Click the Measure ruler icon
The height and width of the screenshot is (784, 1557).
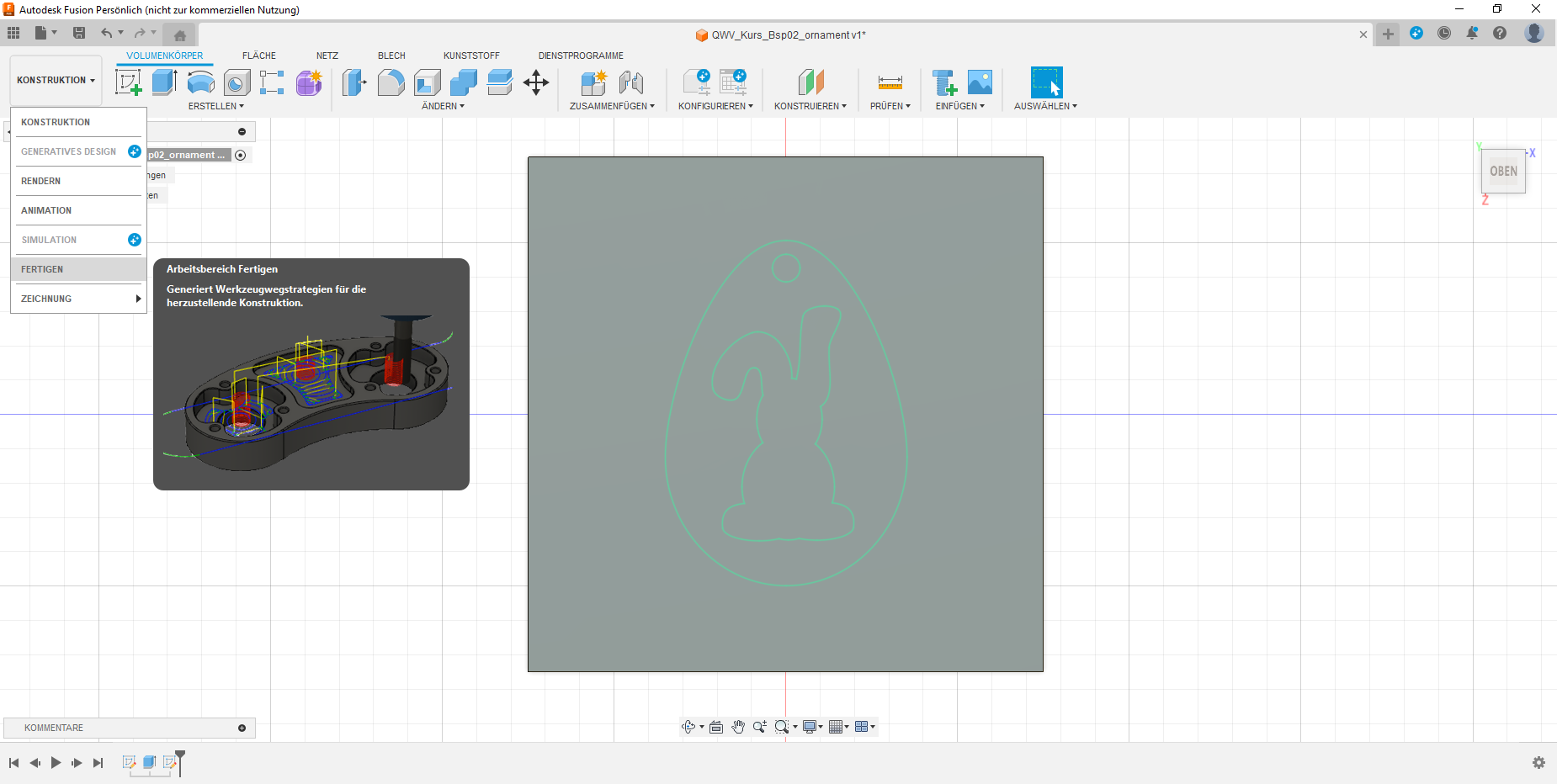point(890,82)
